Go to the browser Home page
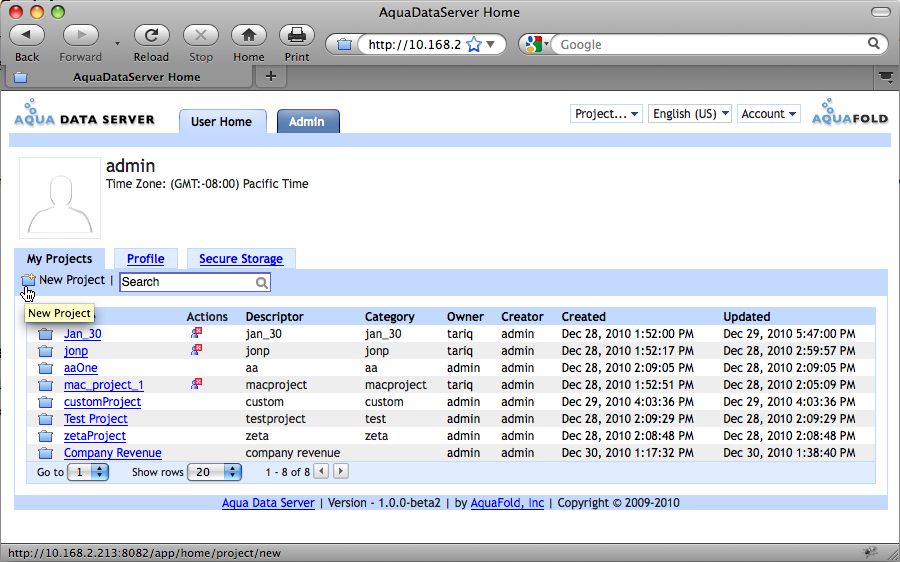 pos(249,36)
